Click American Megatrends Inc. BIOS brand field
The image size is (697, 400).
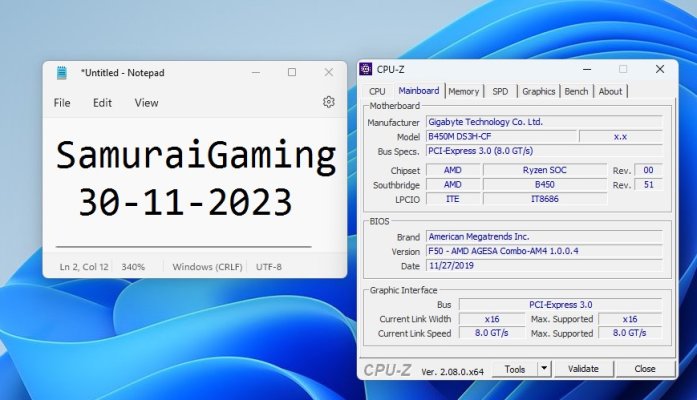(x=545, y=236)
